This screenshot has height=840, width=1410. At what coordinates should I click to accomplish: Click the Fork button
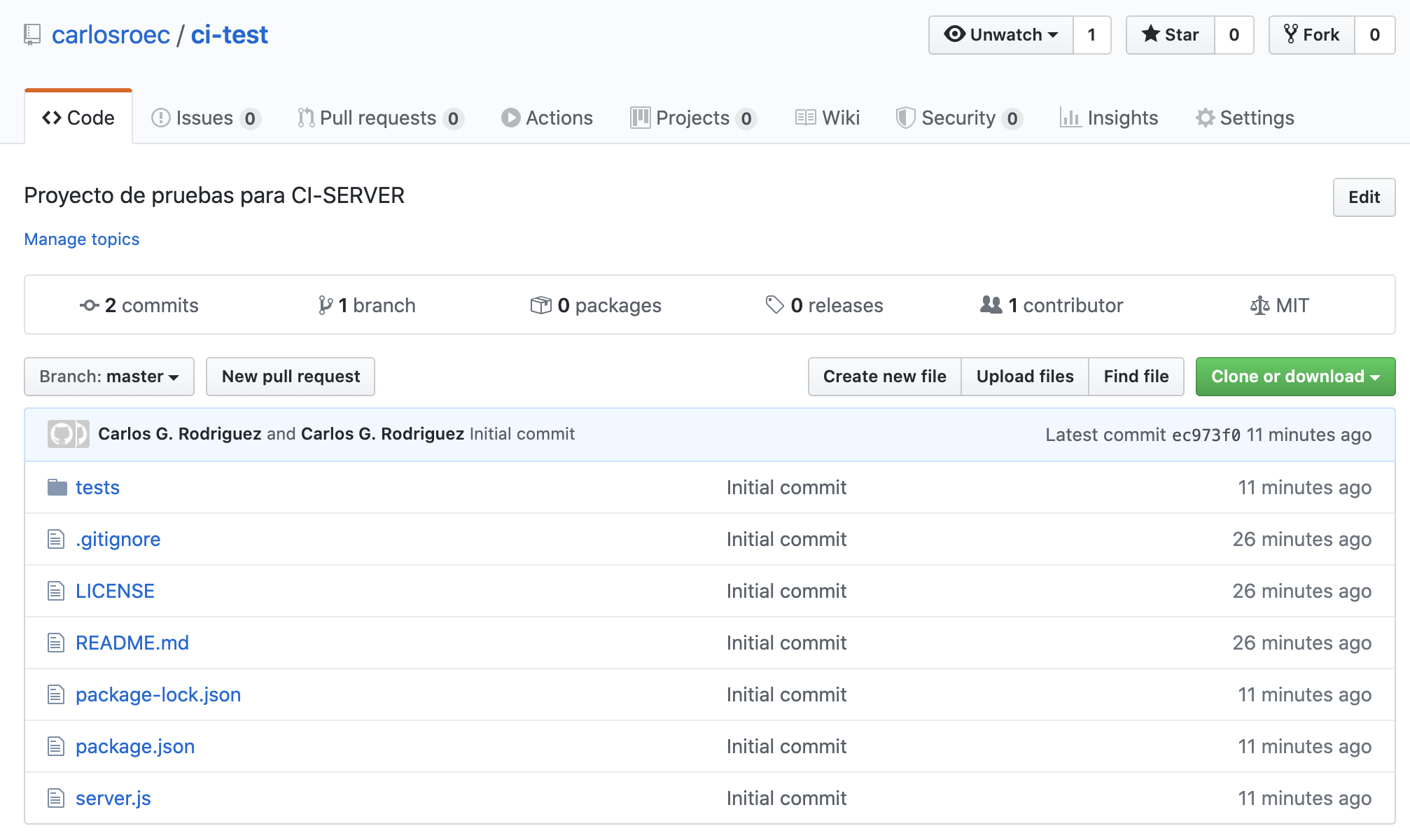pyautogui.click(x=1312, y=35)
